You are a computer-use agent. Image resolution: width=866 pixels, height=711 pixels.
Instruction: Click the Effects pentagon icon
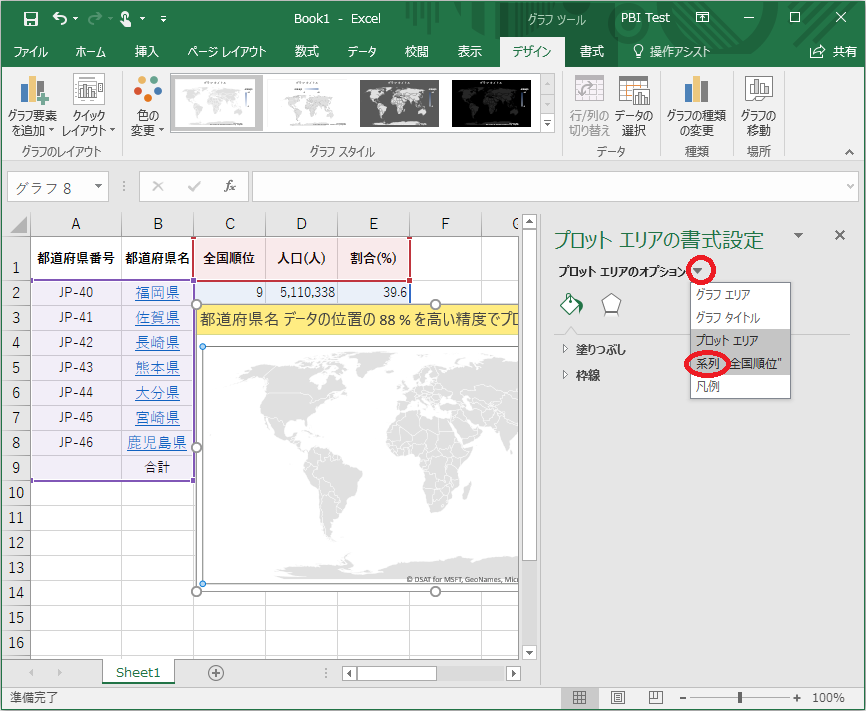click(611, 304)
